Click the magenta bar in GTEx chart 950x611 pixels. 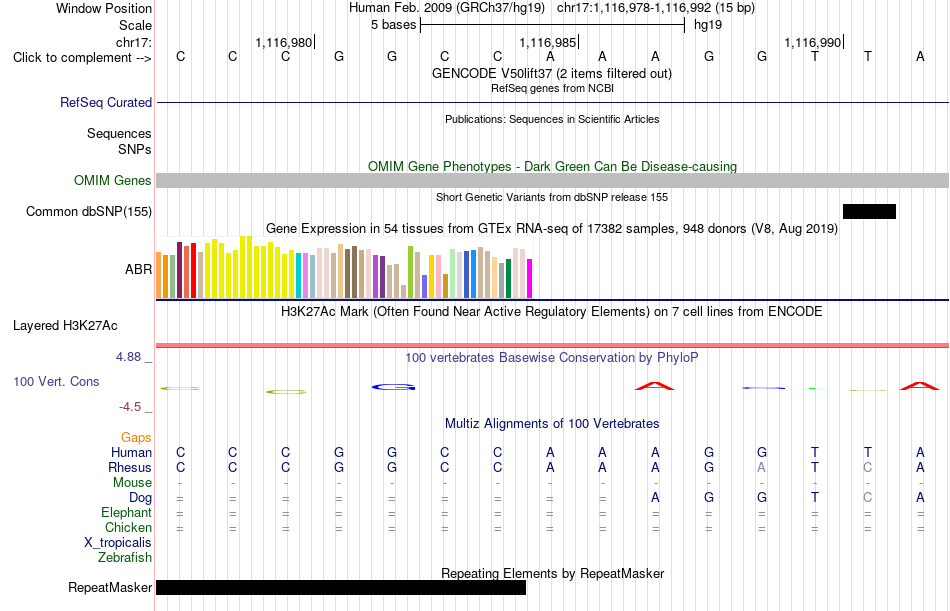[x=530, y=278]
